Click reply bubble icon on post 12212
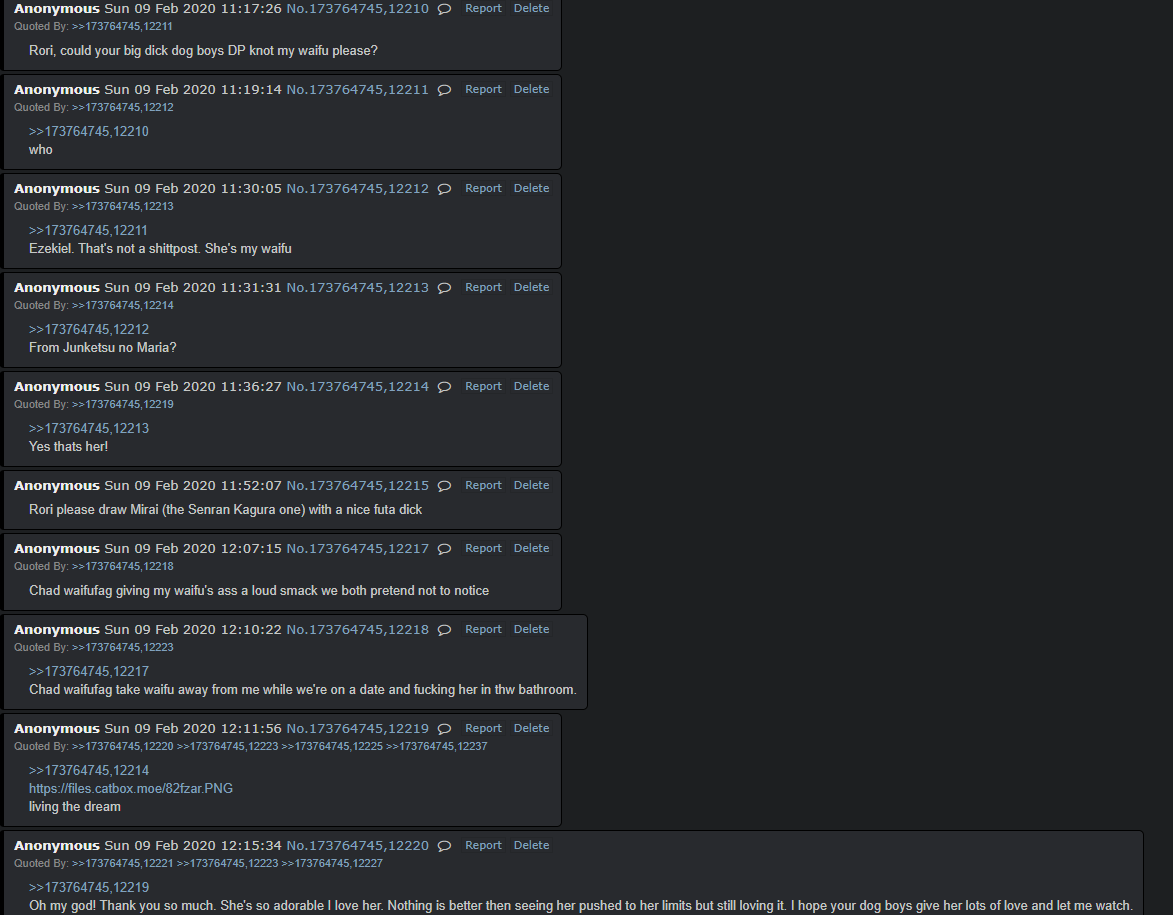 444,189
